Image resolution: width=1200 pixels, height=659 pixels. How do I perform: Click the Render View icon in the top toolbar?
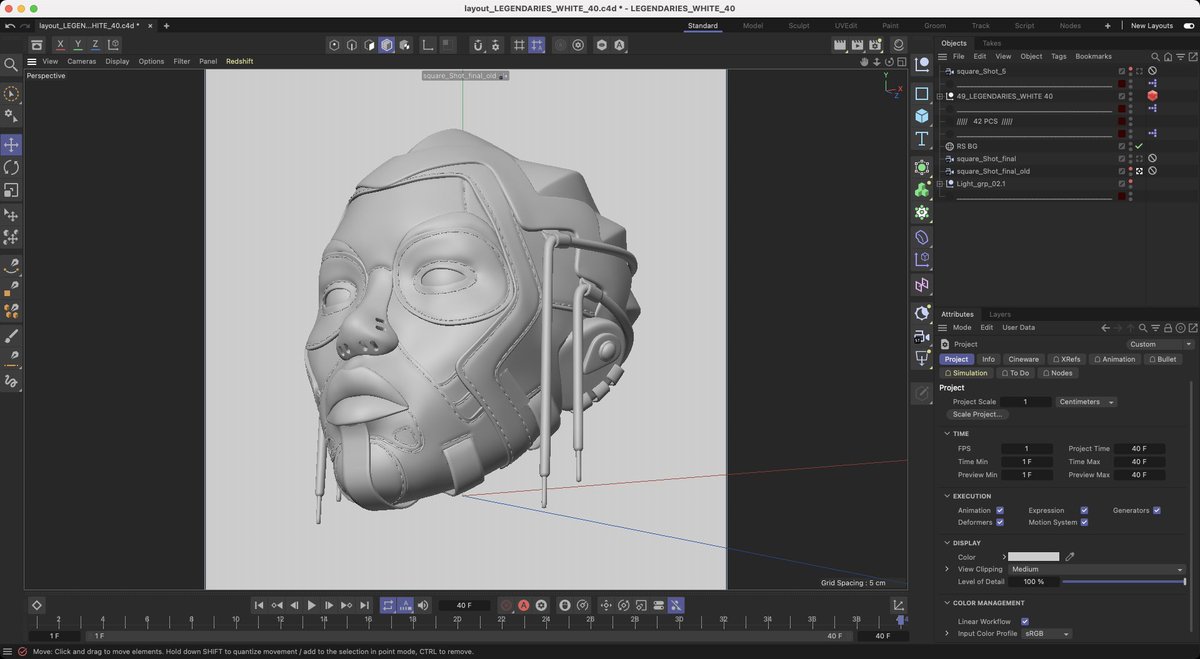point(840,45)
